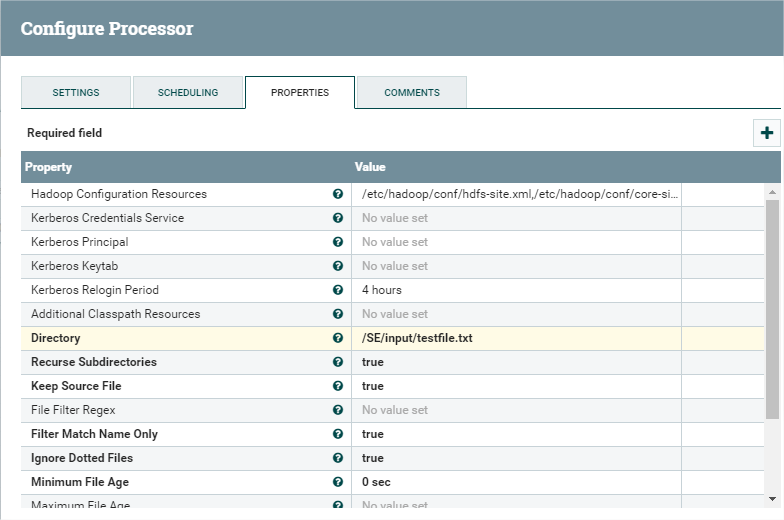Switch to the Scheduling tab
The height and width of the screenshot is (520, 784).
click(x=188, y=92)
